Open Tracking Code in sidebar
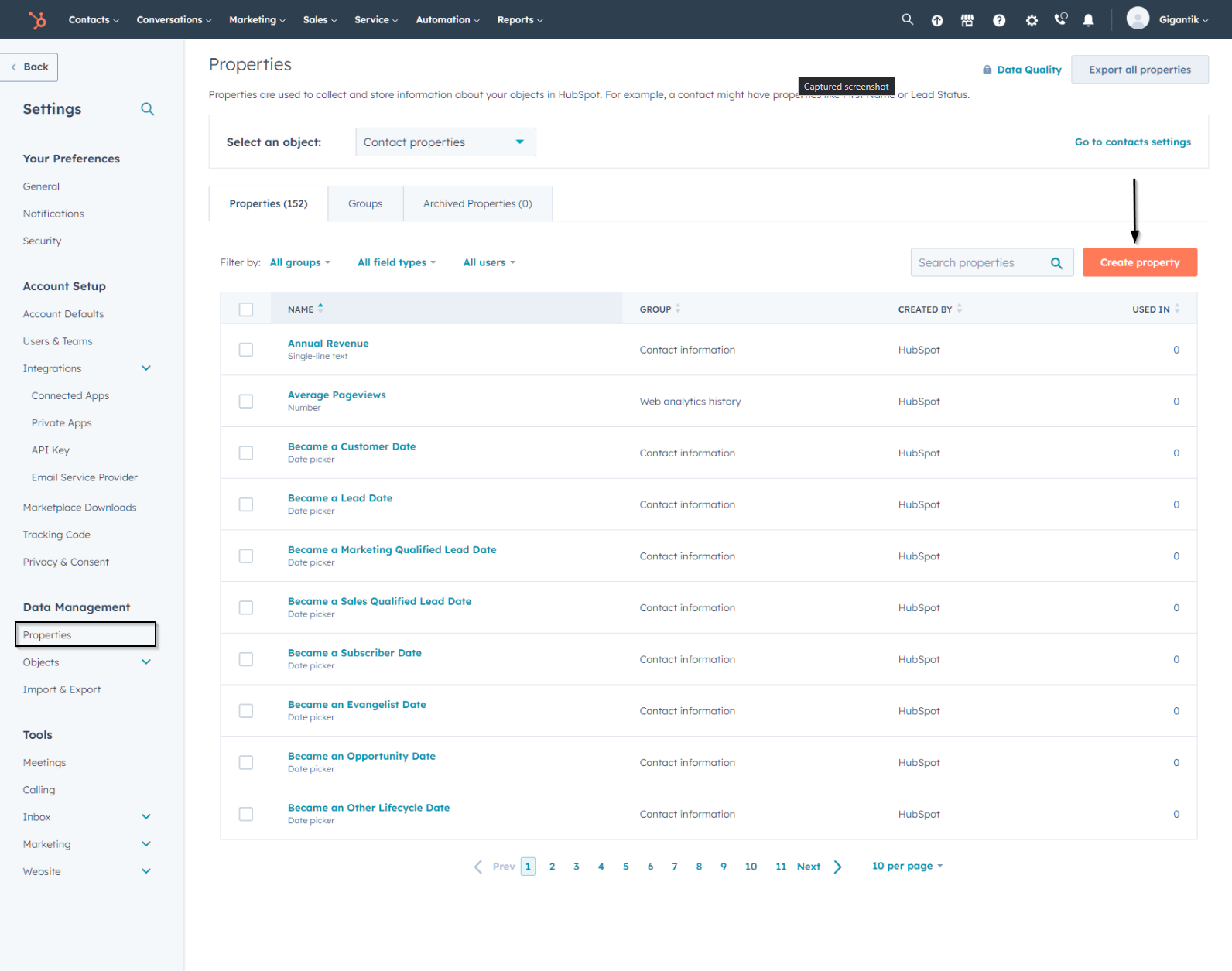Screen dimensions: 1232x971 56,535
